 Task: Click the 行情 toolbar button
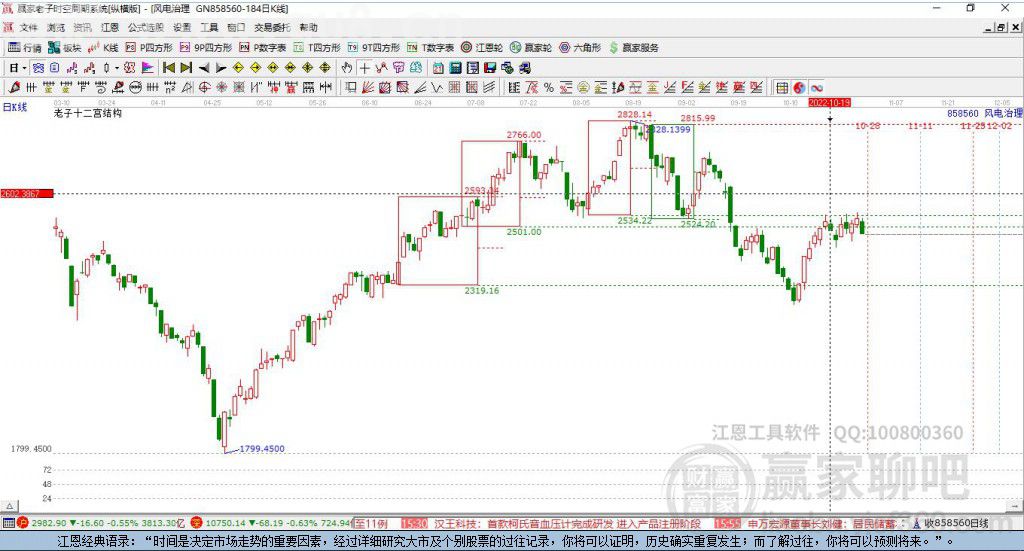point(25,48)
